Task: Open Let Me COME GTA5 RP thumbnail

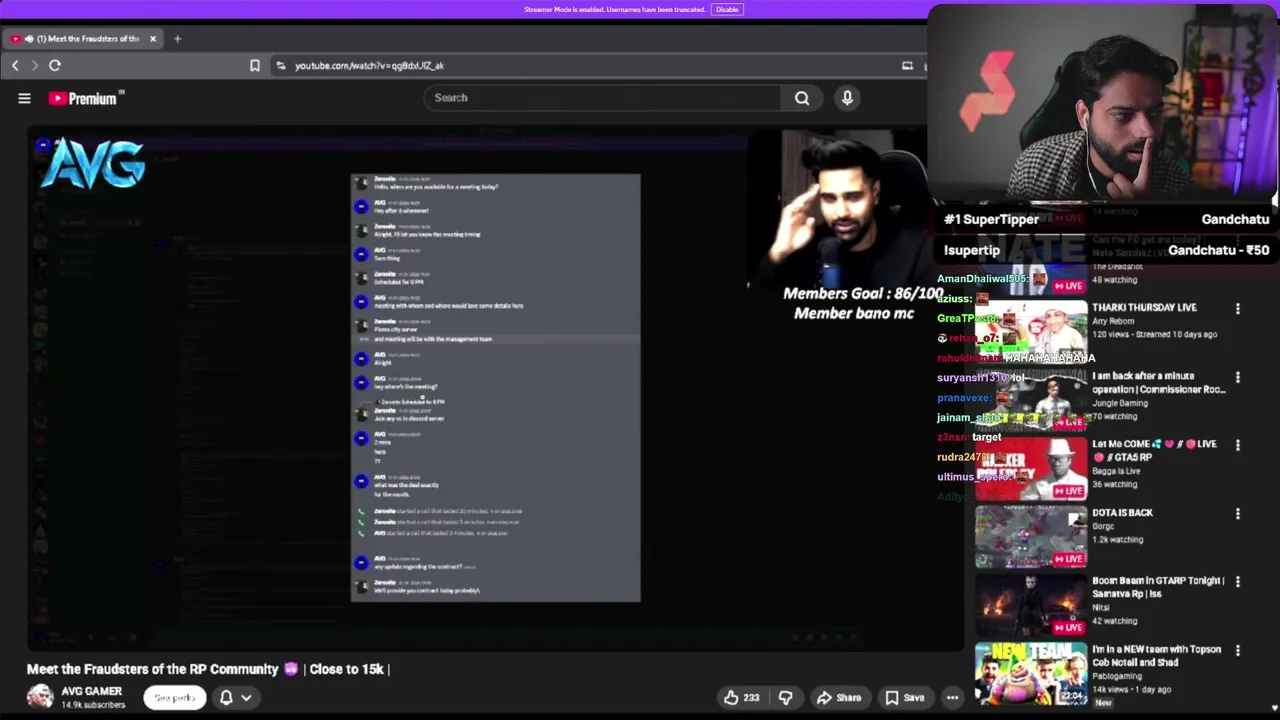Action: 1031,467
